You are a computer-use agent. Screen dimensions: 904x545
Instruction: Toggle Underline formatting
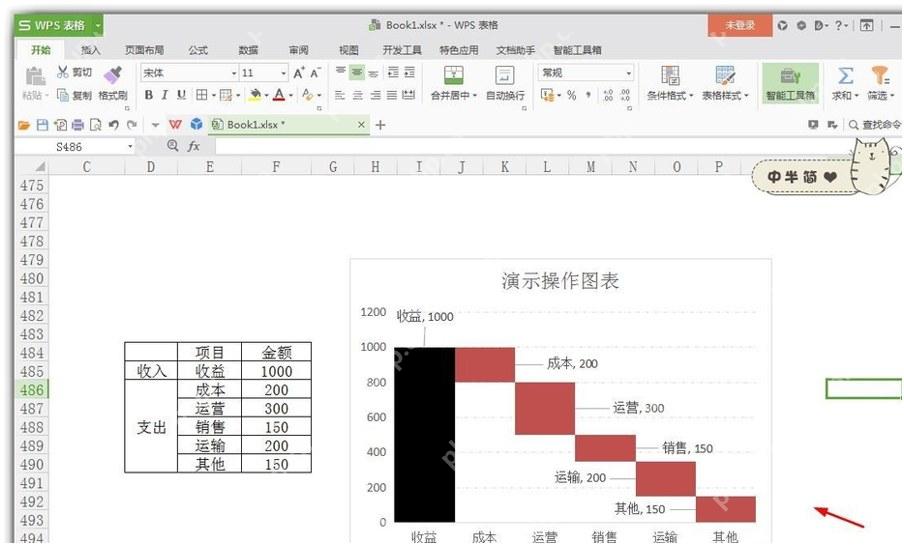click(182, 95)
